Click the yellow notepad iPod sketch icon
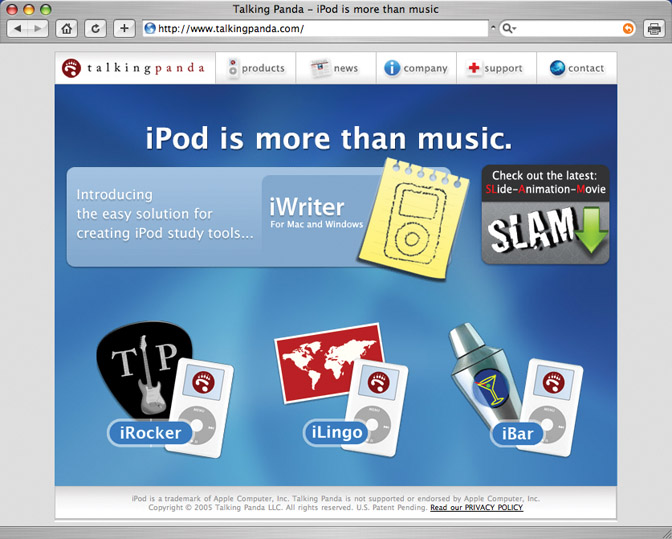Image resolution: width=672 pixels, height=539 pixels. (x=414, y=219)
